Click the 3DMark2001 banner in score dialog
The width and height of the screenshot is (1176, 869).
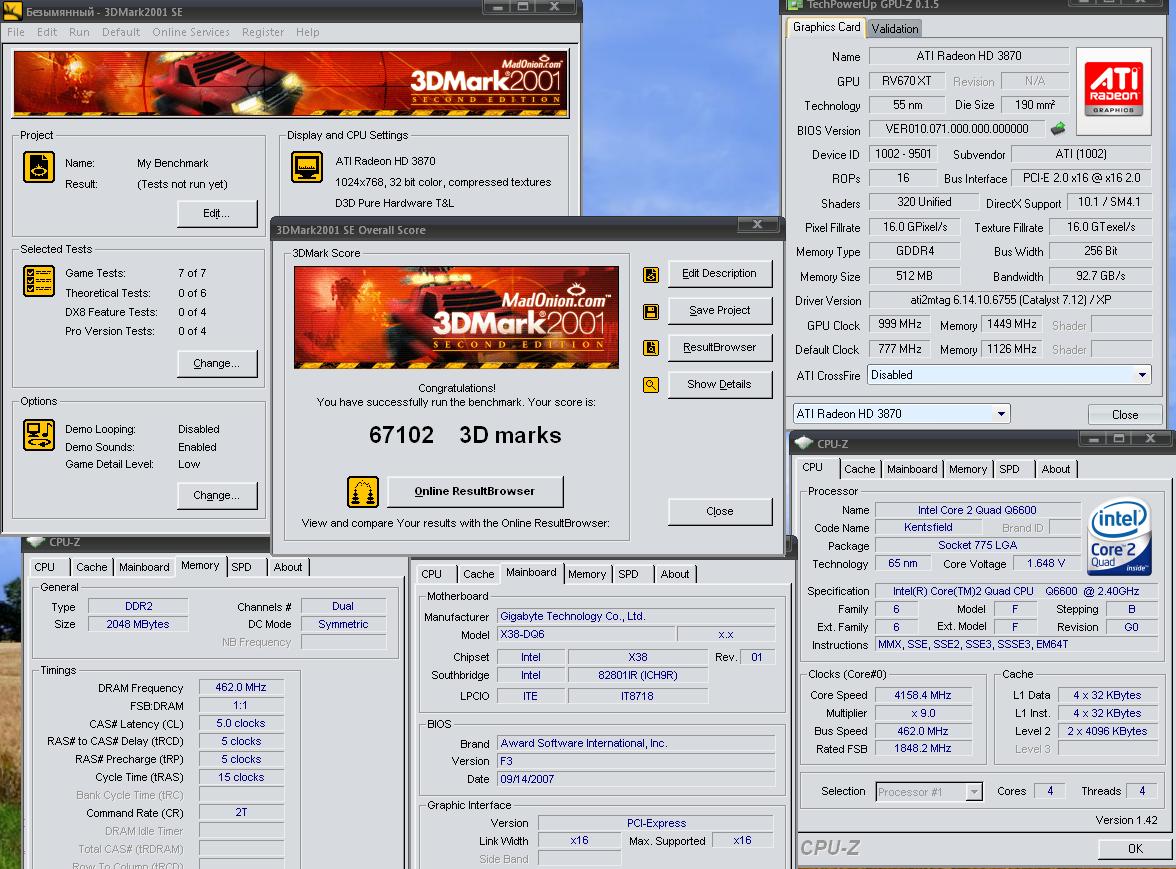(x=456, y=317)
